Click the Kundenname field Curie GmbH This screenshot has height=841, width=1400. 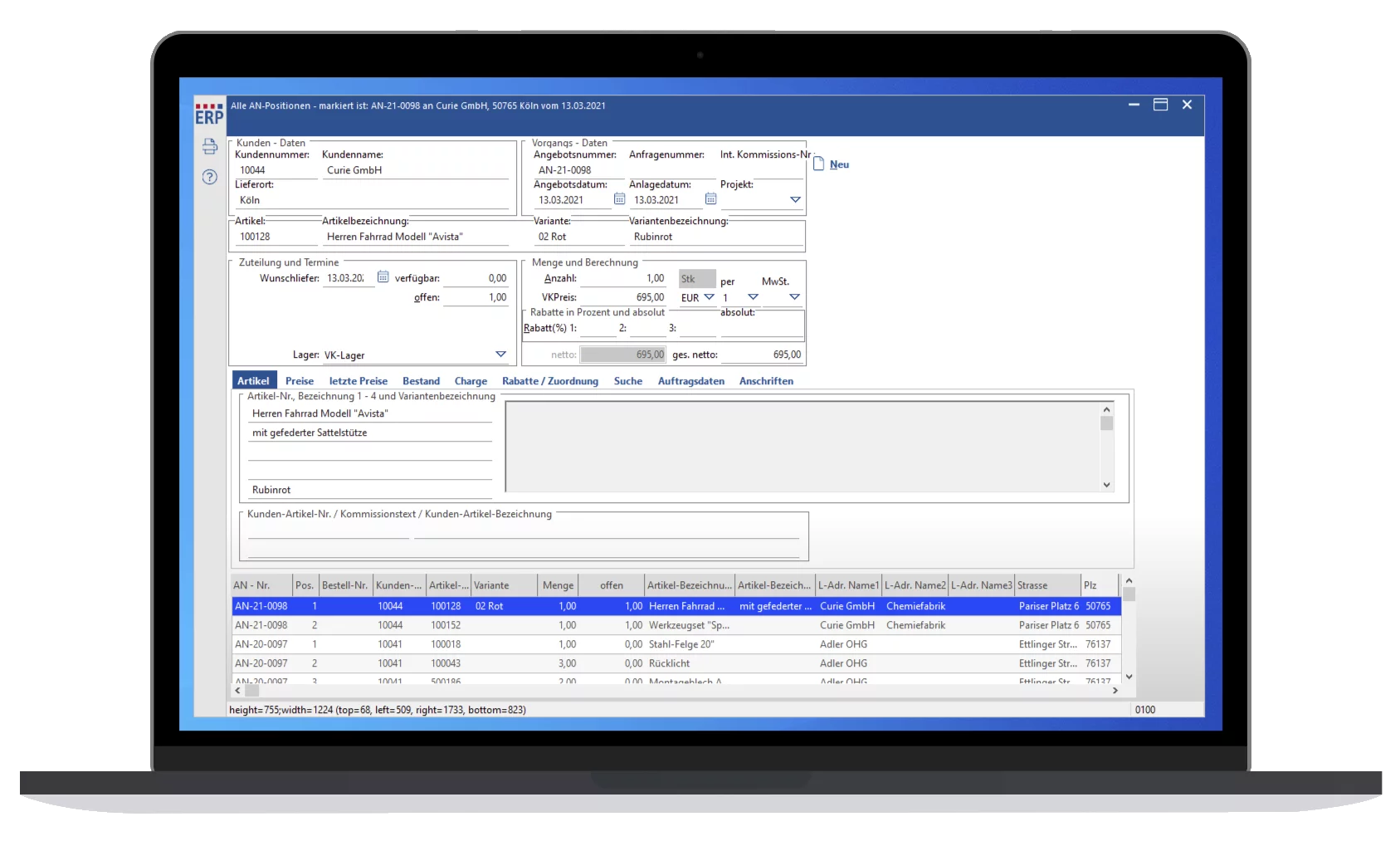click(415, 170)
